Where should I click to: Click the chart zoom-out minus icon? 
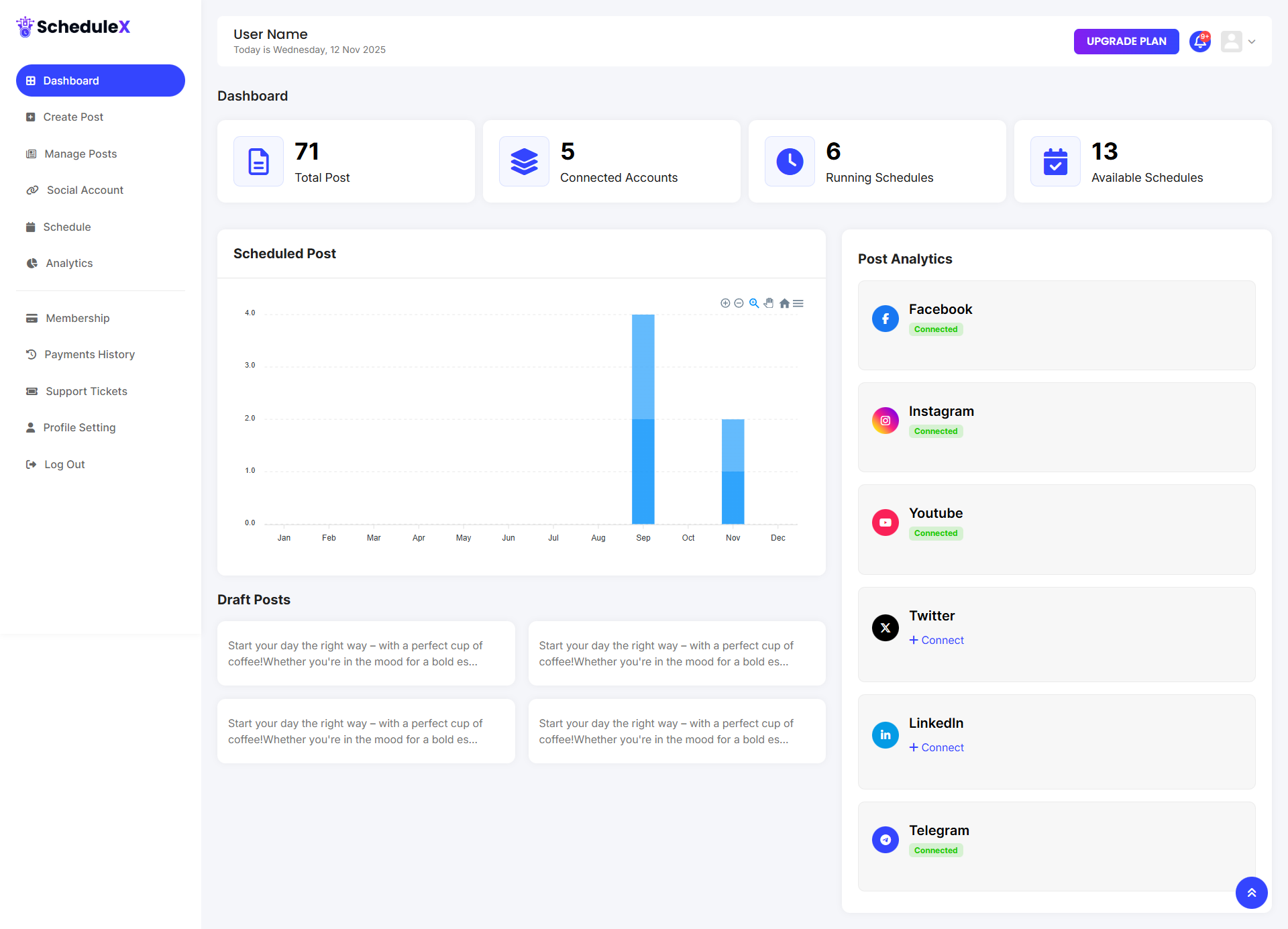coord(739,303)
